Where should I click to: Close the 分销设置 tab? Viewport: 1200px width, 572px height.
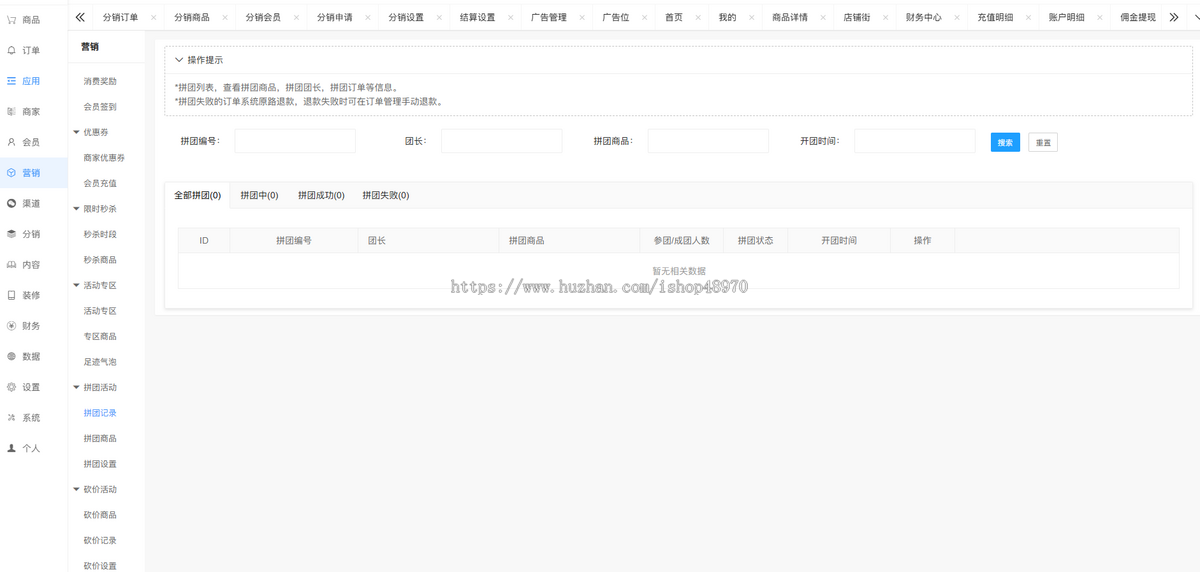(438, 18)
